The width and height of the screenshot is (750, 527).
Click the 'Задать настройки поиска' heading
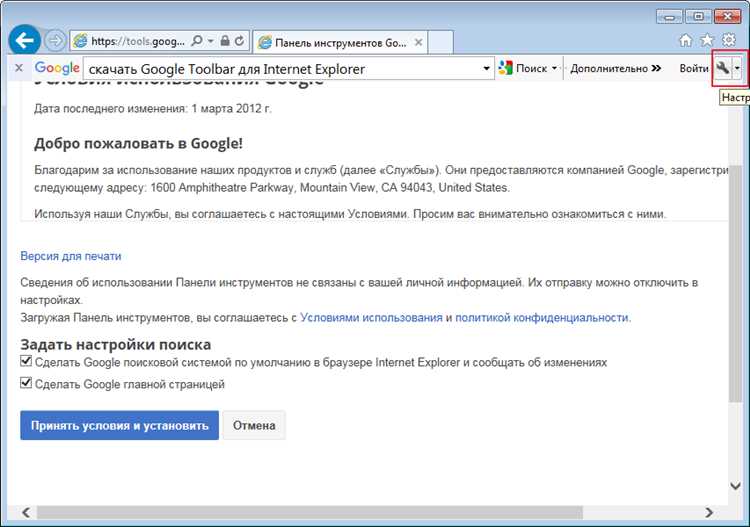[x=115, y=344]
